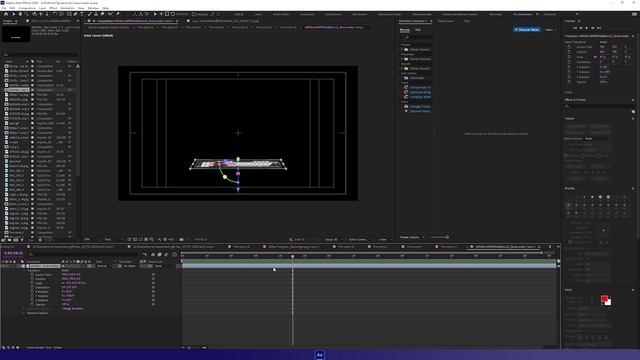
Task: Expand the Starter Presets folder
Action: [x=402, y=49]
